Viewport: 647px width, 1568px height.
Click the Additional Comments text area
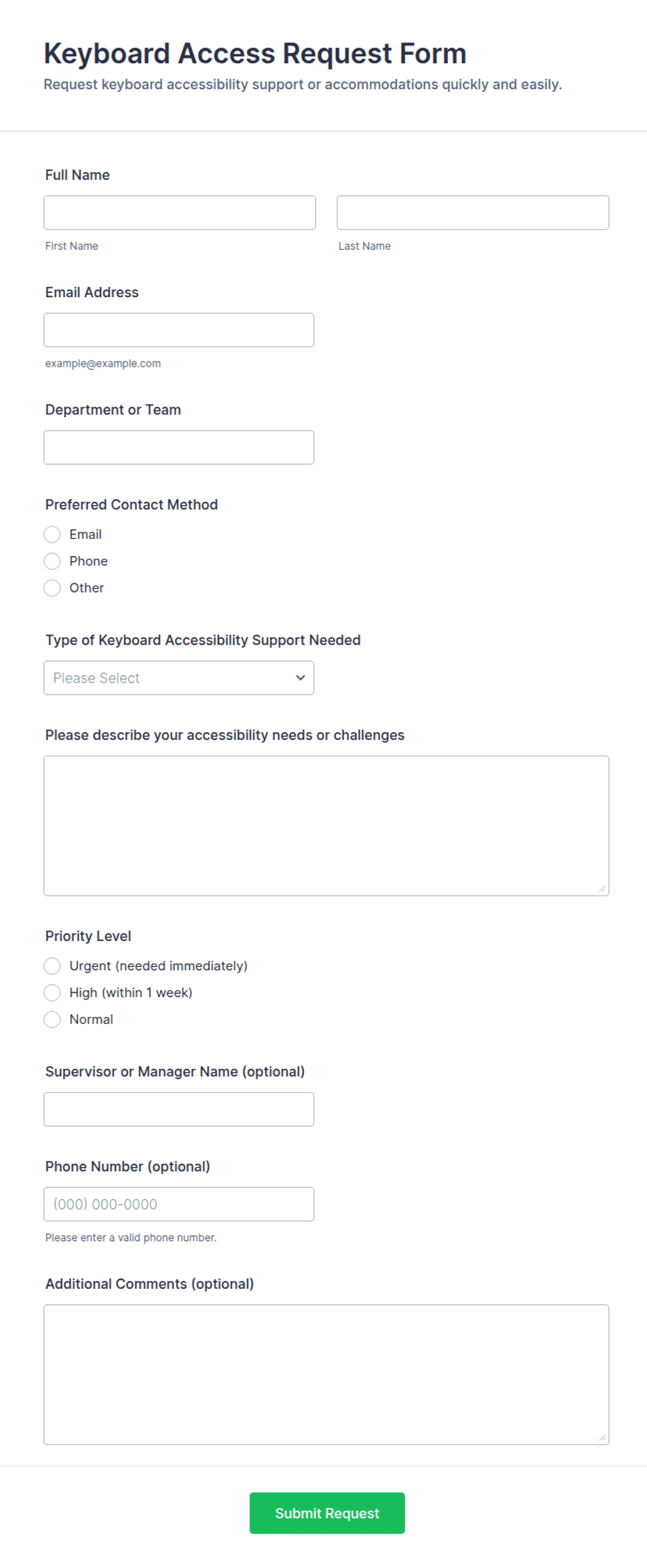pos(326,1375)
